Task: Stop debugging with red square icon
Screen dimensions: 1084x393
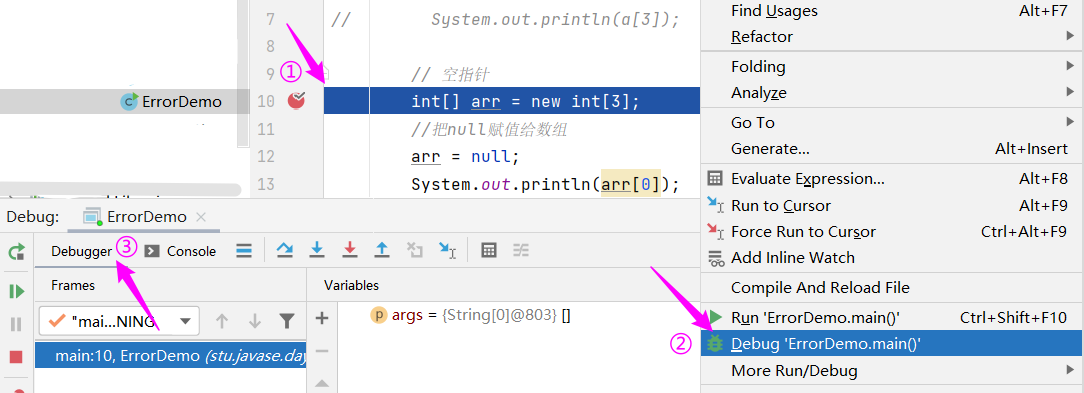Action: click(x=17, y=357)
